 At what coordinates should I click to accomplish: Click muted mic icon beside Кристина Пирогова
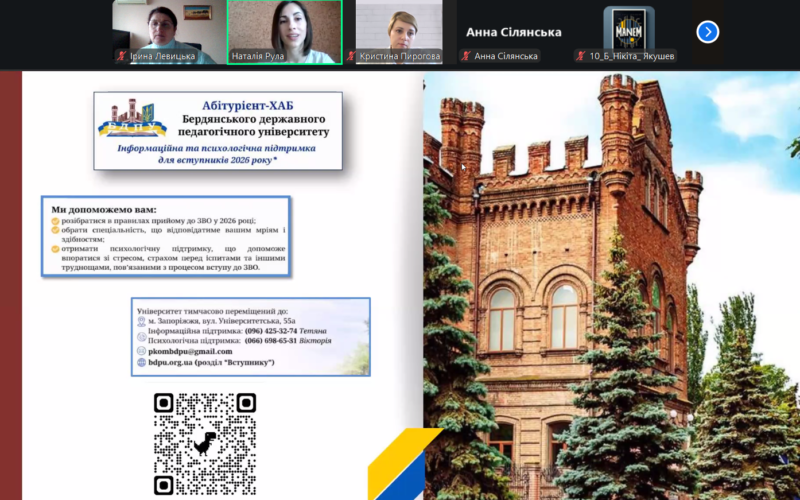[x=351, y=56]
